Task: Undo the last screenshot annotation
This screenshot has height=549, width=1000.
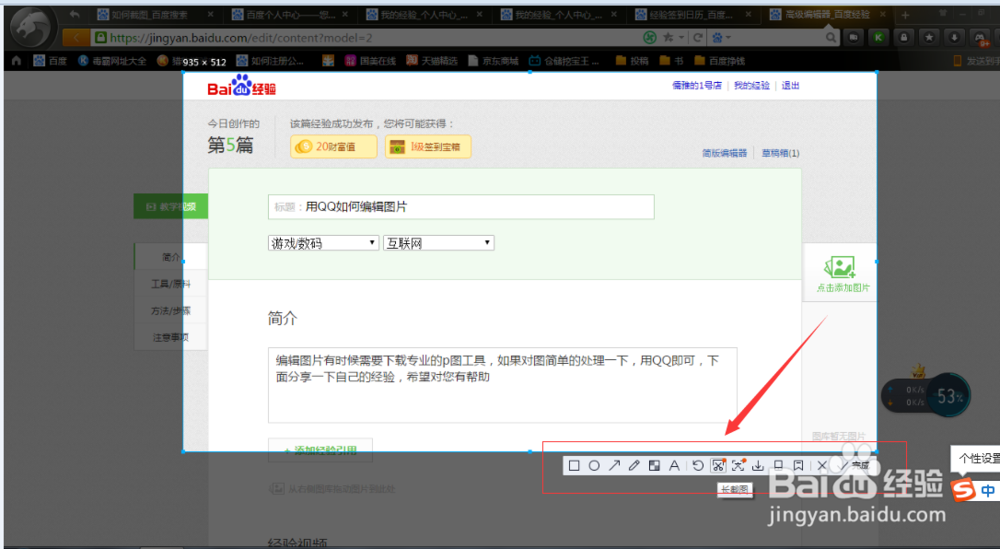Action: tap(698, 465)
